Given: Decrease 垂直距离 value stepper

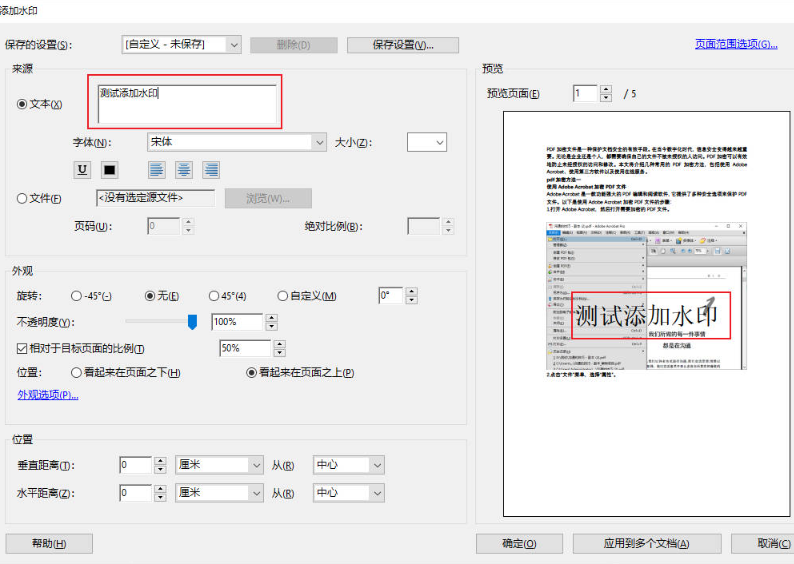Looking at the screenshot, I should click(x=161, y=469).
